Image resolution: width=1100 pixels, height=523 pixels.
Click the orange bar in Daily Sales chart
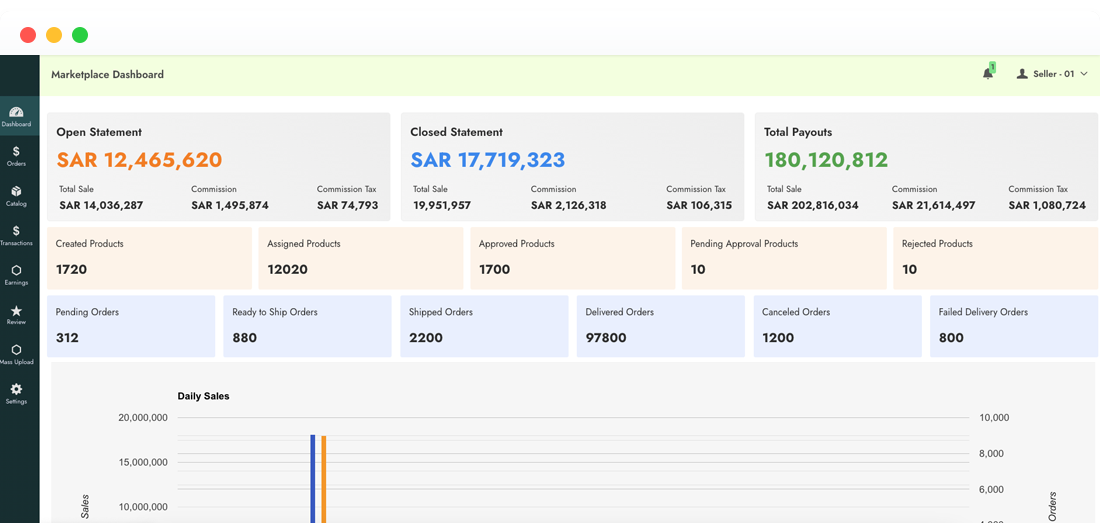[x=324, y=479]
